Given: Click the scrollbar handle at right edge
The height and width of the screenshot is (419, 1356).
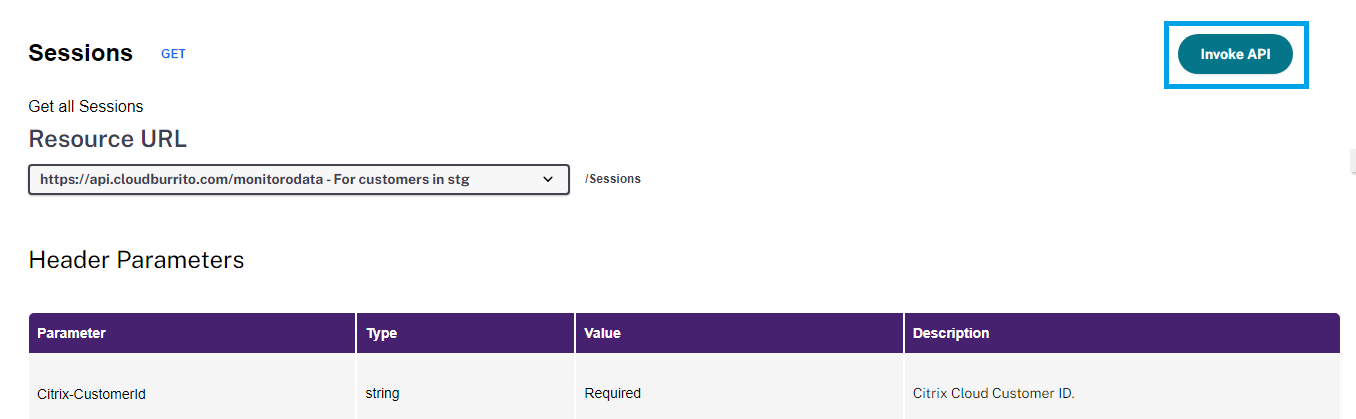Looking at the screenshot, I should [1352, 160].
